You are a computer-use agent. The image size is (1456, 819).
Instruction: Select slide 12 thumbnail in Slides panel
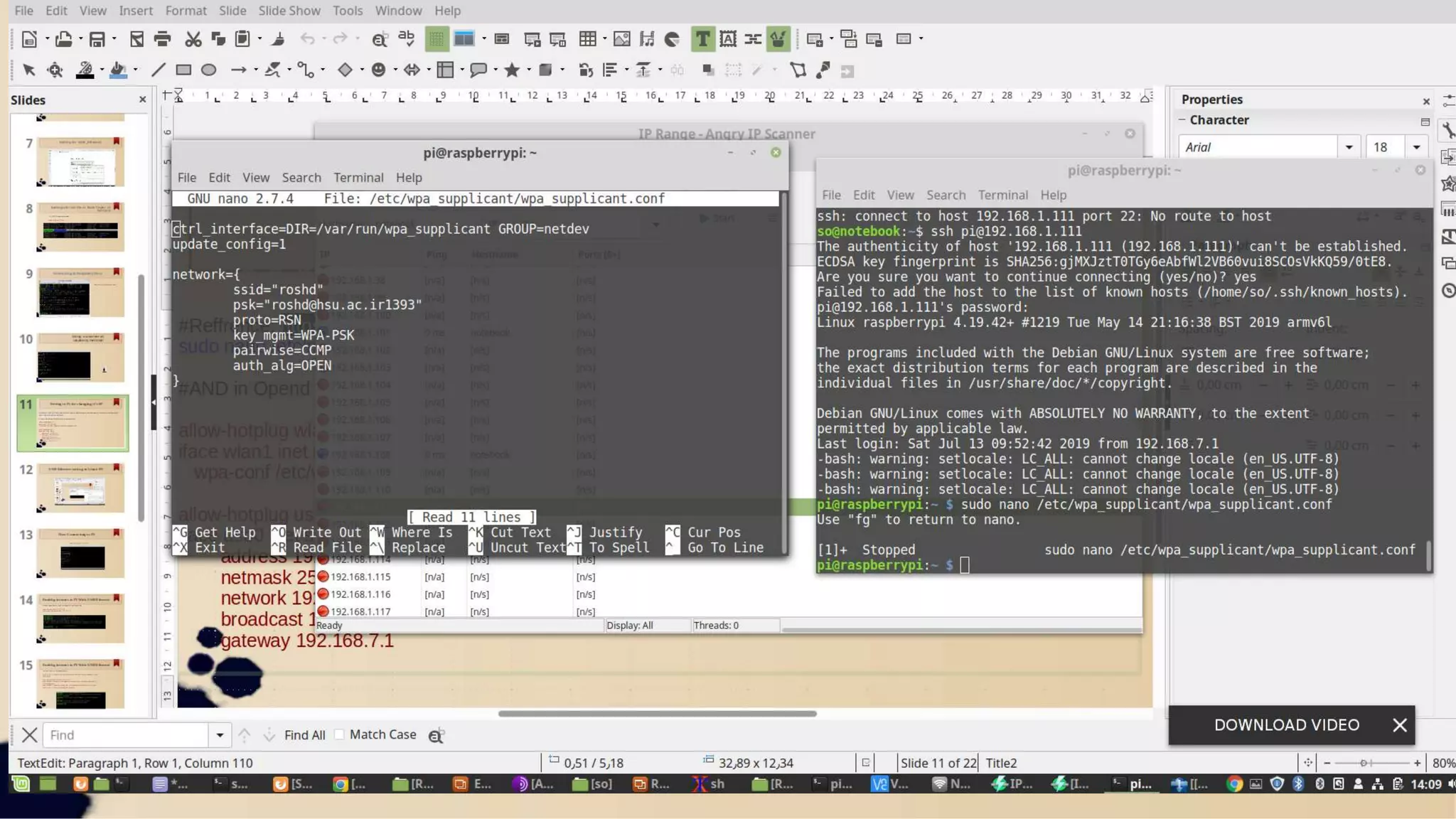tap(80, 488)
